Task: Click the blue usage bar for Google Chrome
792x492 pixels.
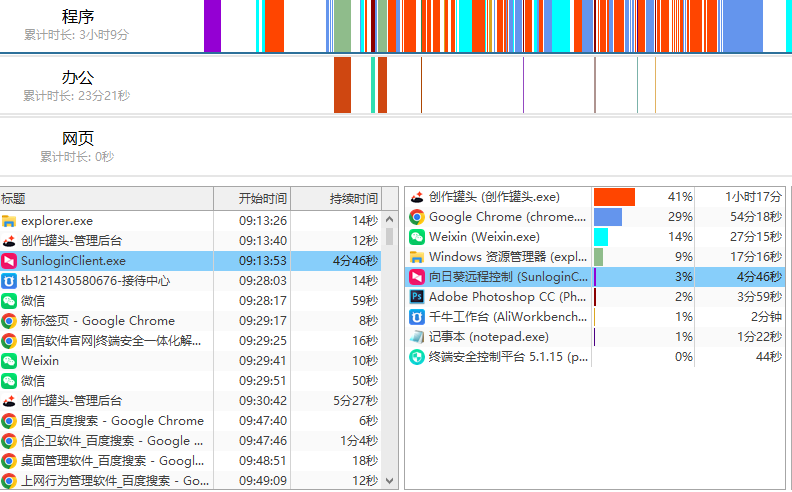Action: (x=608, y=217)
